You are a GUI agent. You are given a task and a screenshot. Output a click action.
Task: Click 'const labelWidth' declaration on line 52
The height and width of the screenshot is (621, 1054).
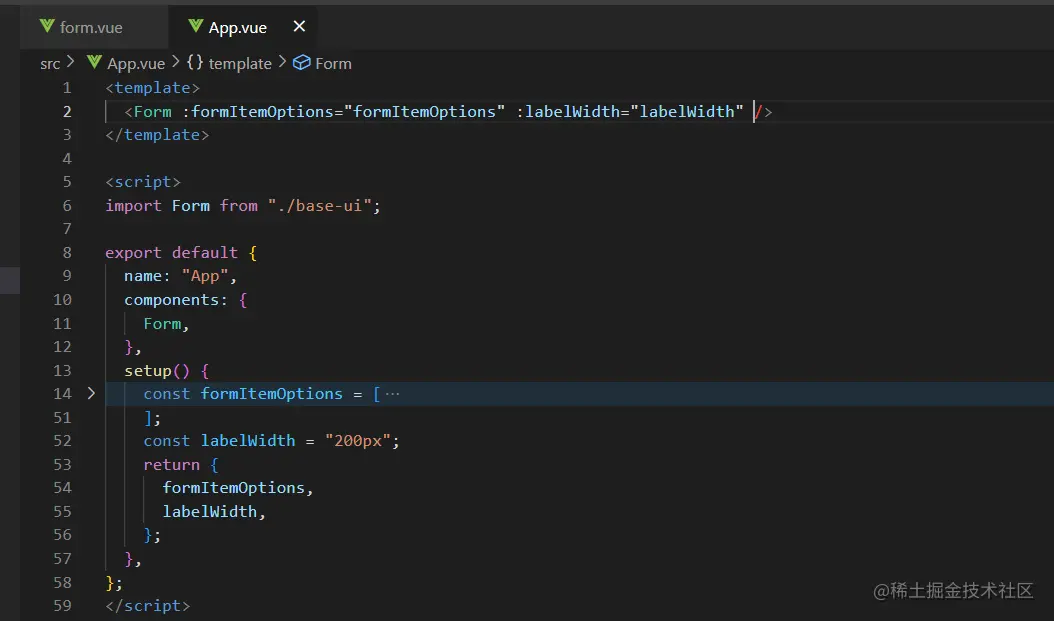coord(219,441)
